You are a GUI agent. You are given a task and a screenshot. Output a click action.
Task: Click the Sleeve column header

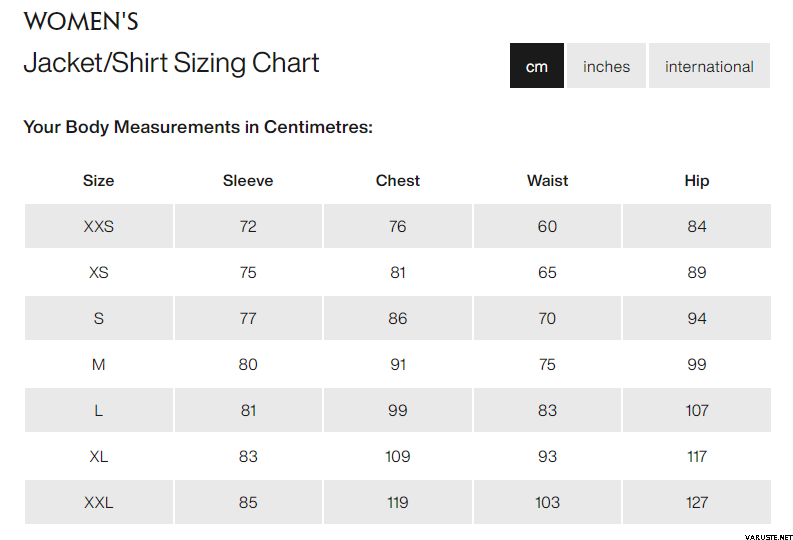(x=248, y=181)
